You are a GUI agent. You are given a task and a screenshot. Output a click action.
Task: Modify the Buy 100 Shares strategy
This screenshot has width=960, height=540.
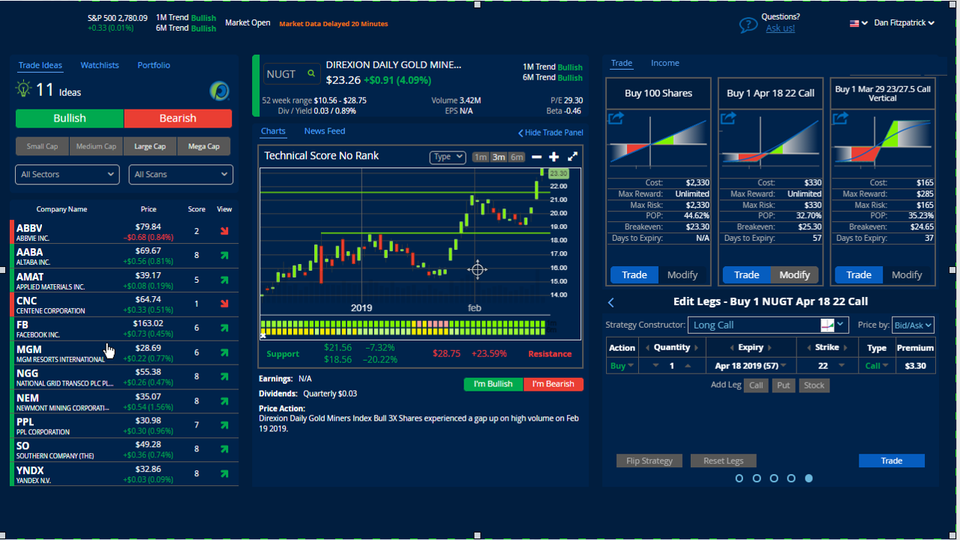click(682, 275)
